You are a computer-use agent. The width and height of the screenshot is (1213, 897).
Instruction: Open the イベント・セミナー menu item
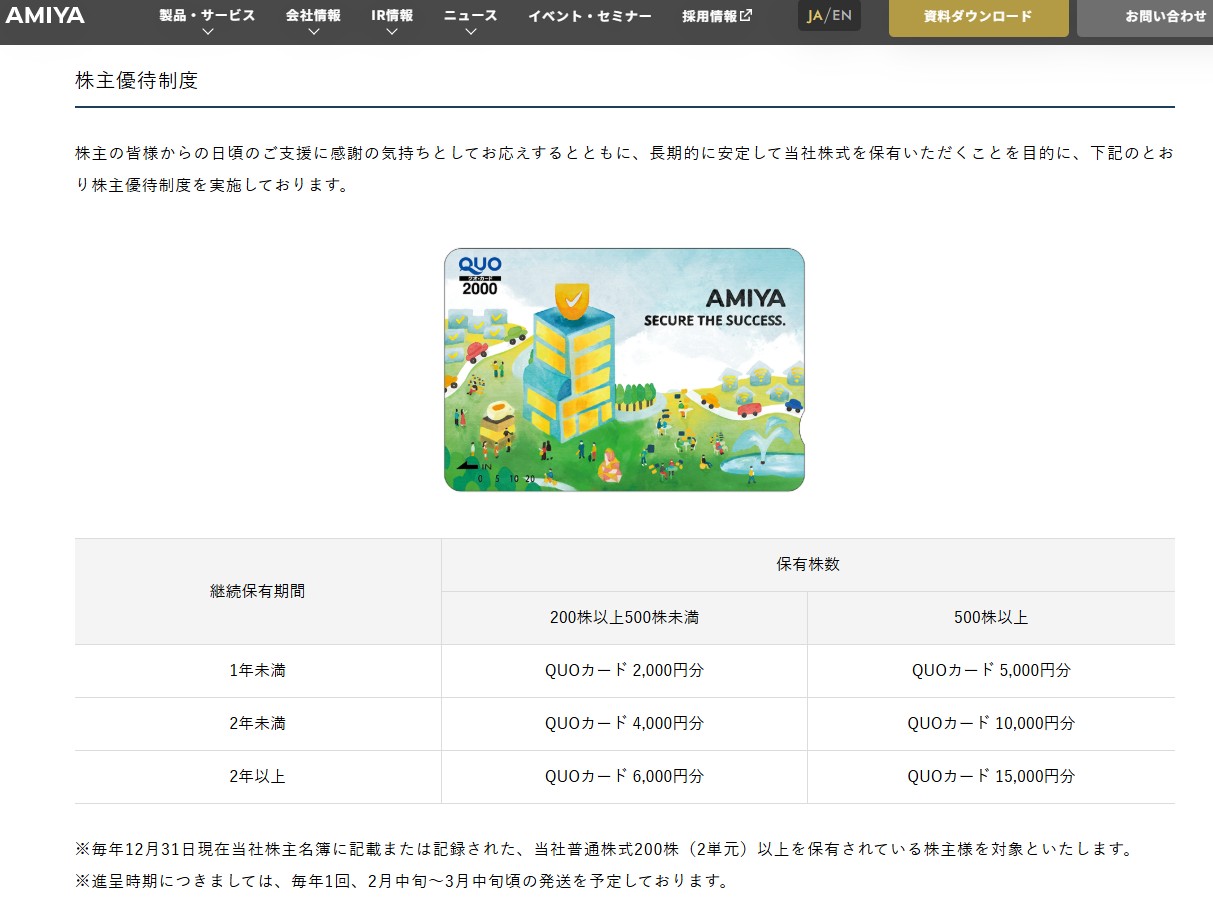589,16
